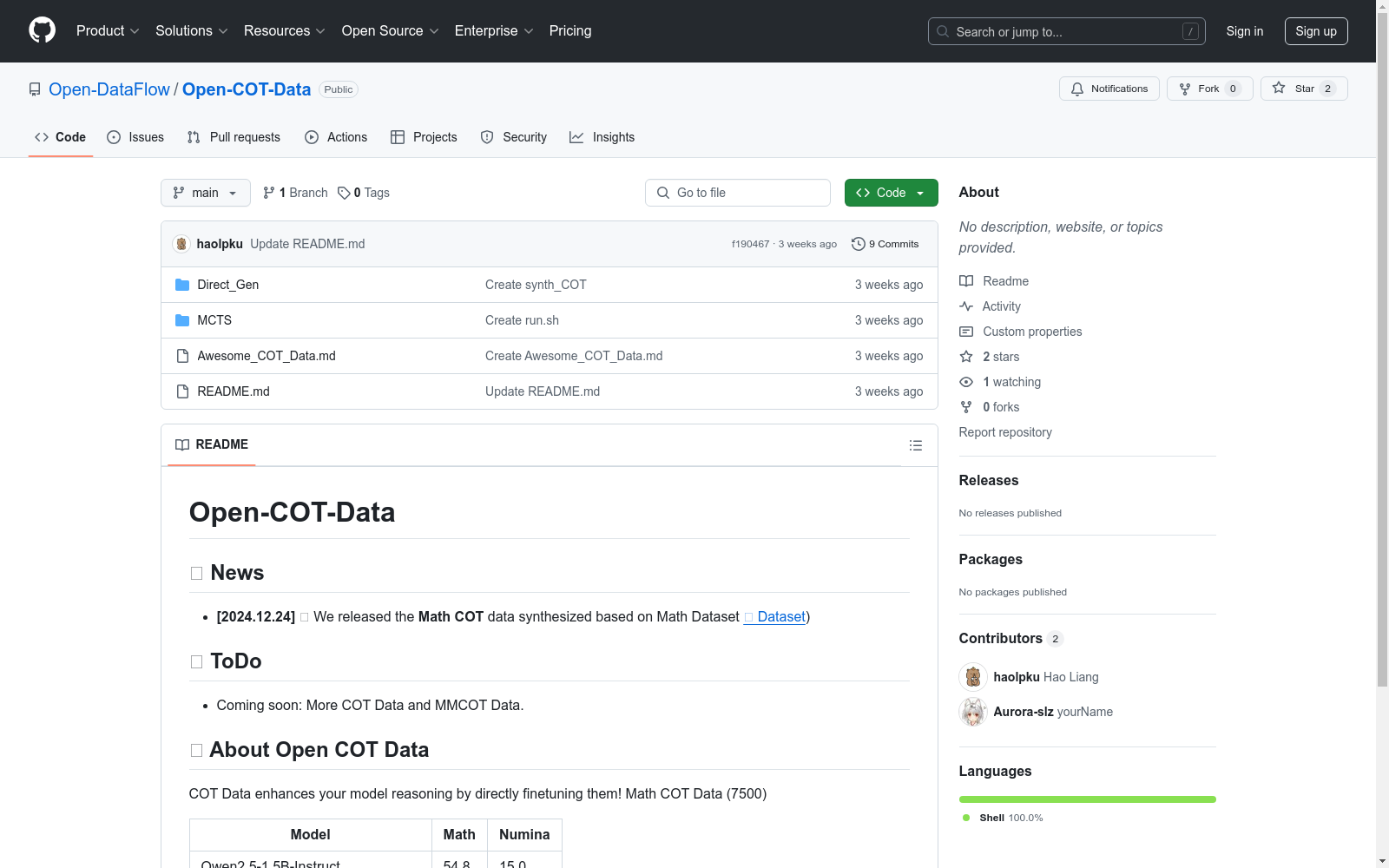Go to the Pricing page
Image resolution: width=1389 pixels, height=868 pixels.
pos(570,31)
